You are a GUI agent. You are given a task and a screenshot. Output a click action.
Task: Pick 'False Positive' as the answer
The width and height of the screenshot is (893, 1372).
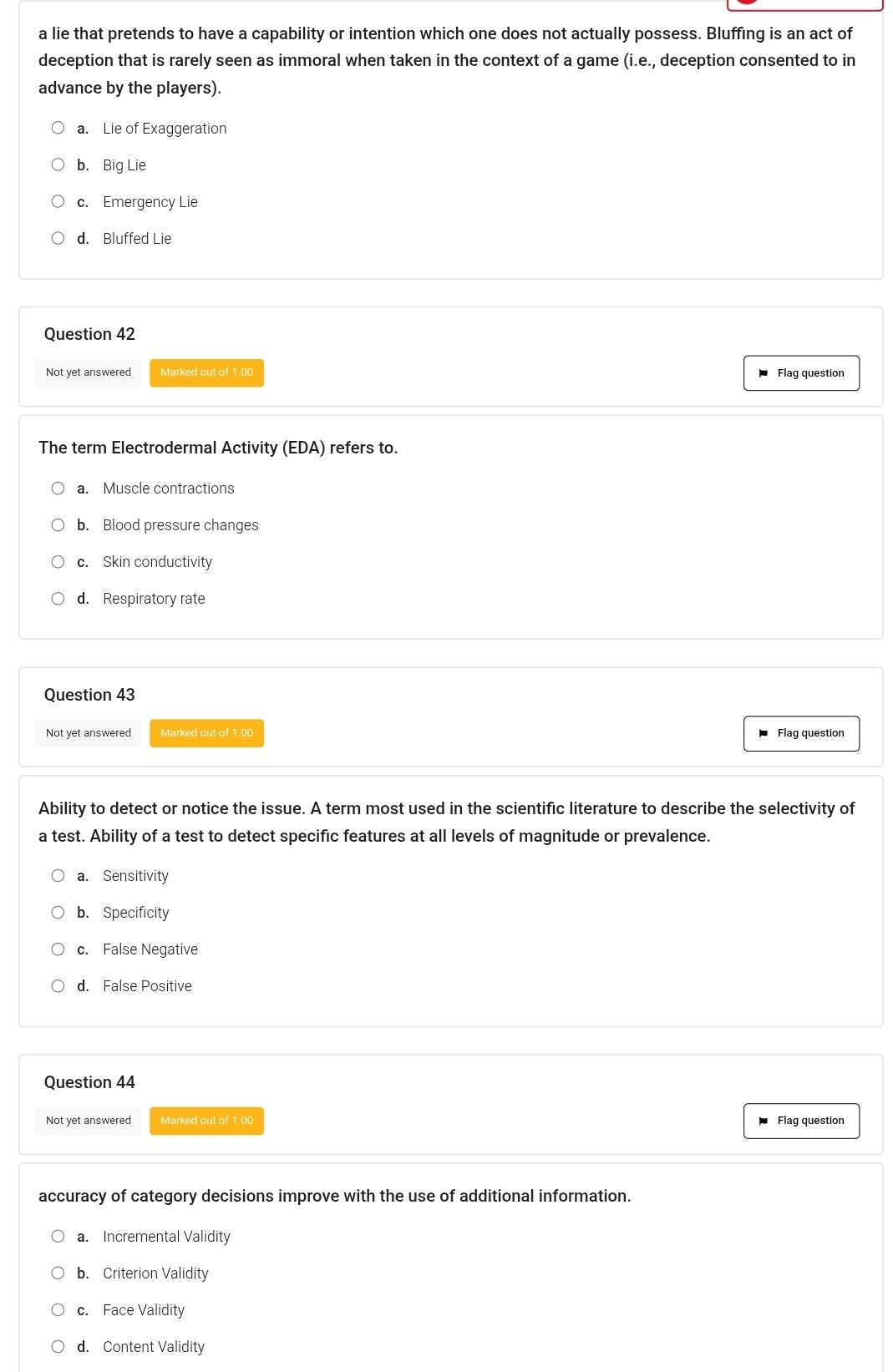pyautogui.click(x=58, y=986)
